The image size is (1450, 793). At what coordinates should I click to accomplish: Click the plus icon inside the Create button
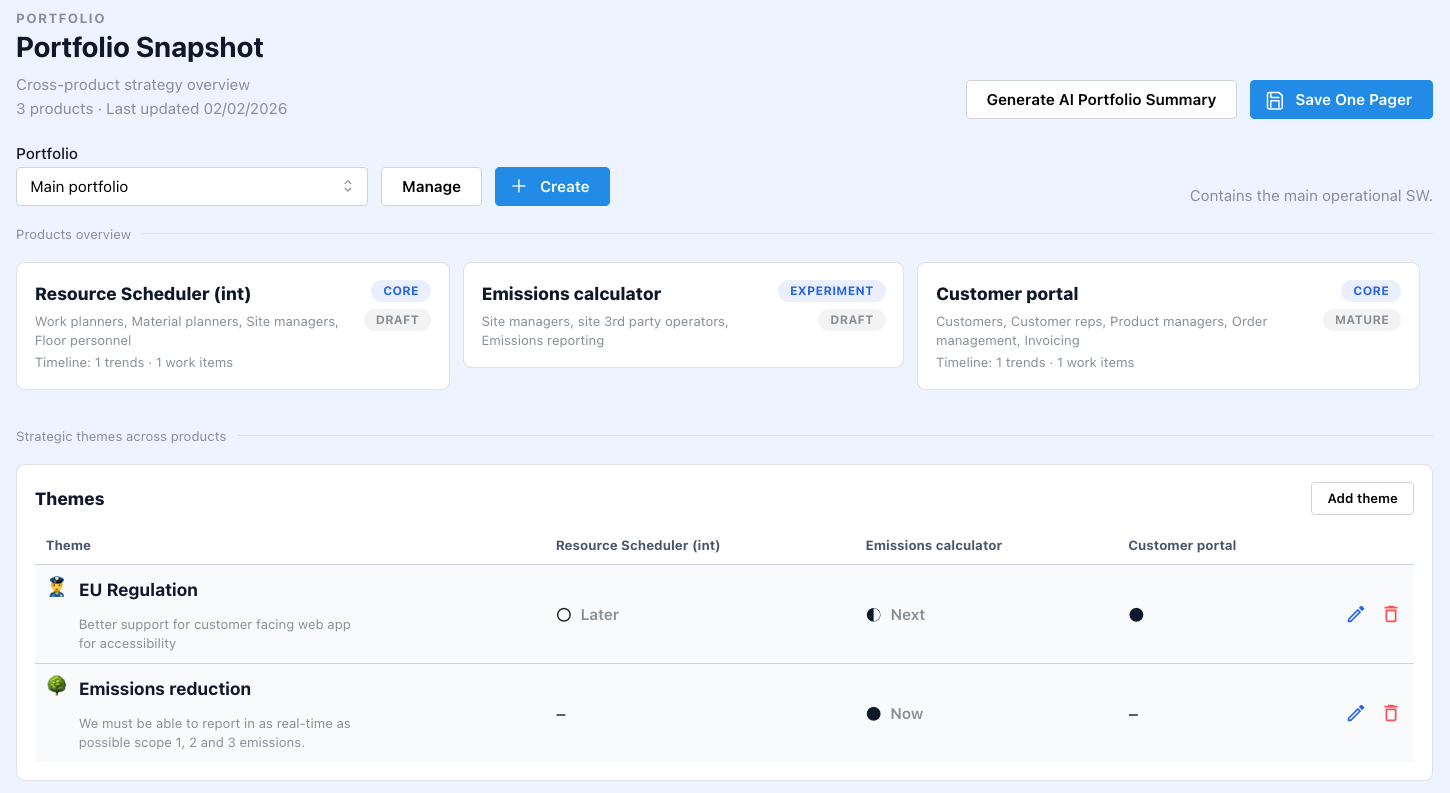pyautogui.click(x=519, y=186)
